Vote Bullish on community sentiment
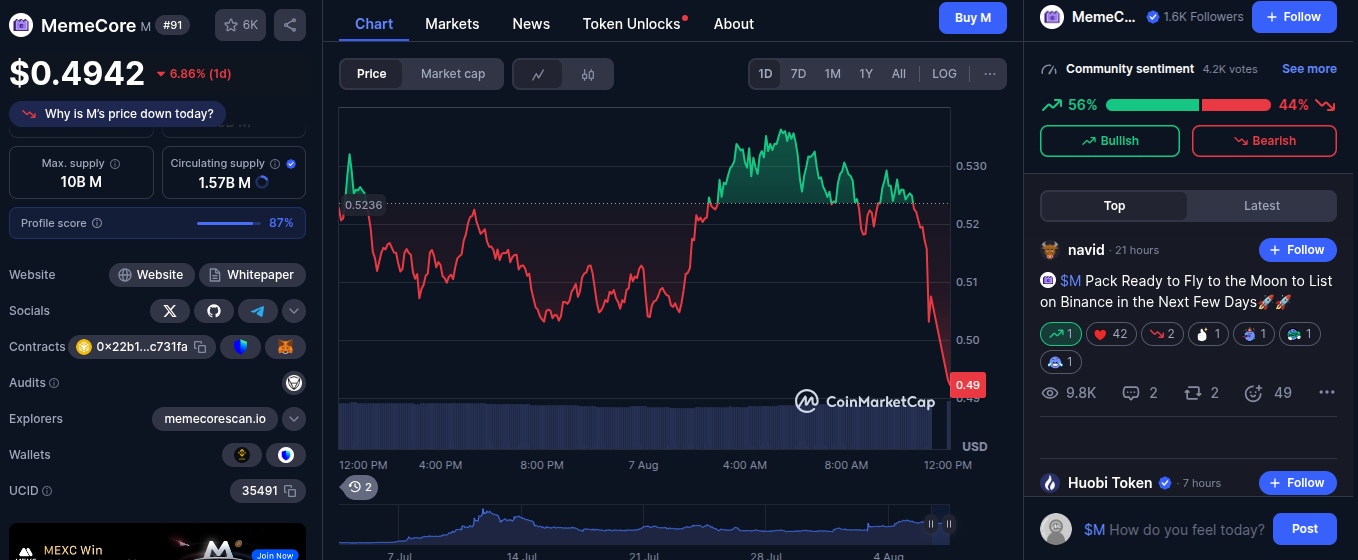The height and width of the screenshot is (560, 1358). pos(1110,141)
